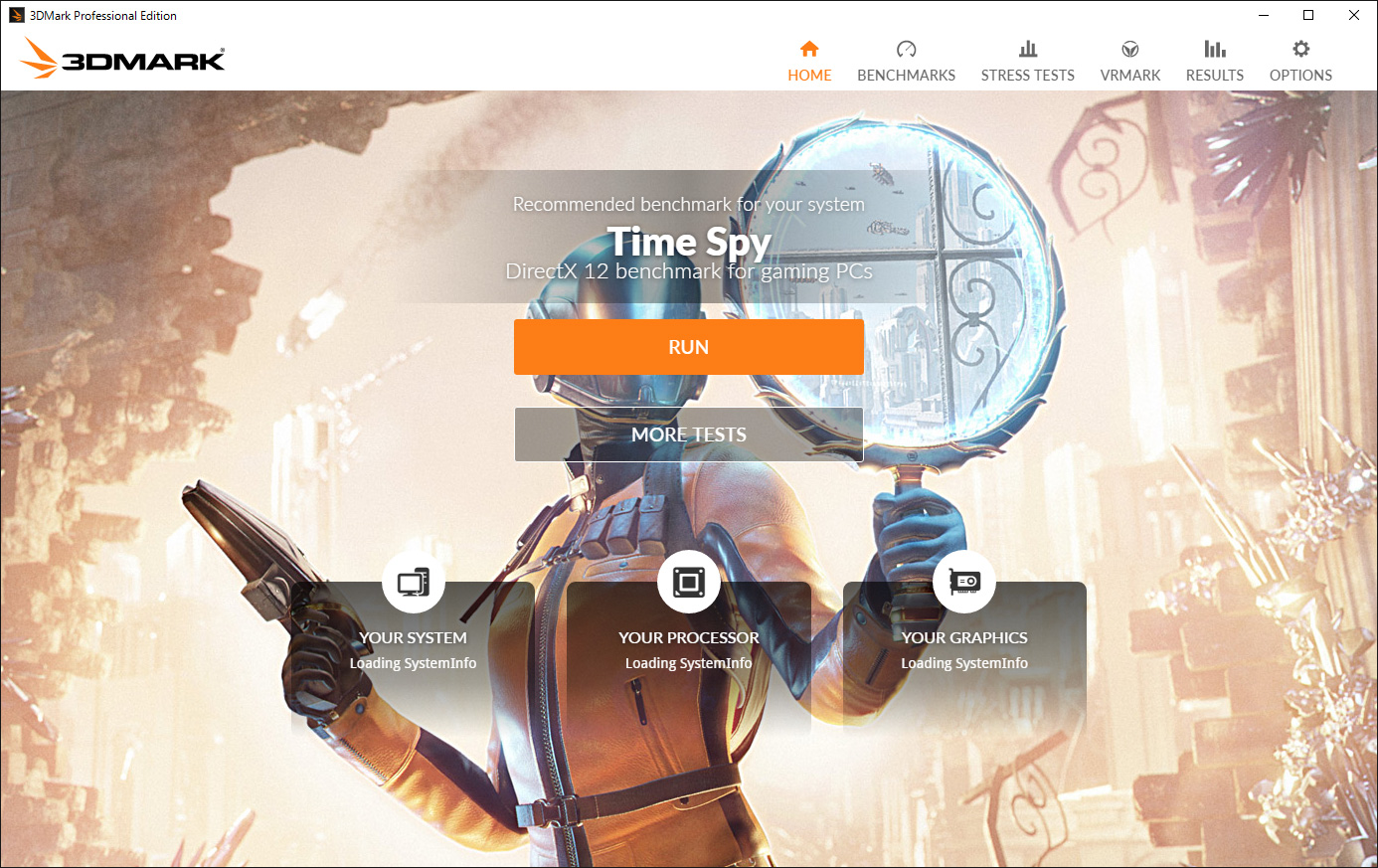Click the YOUR PROCESSOR heading text
This screenshot has width=1378, height=868.
coord(689,638)
